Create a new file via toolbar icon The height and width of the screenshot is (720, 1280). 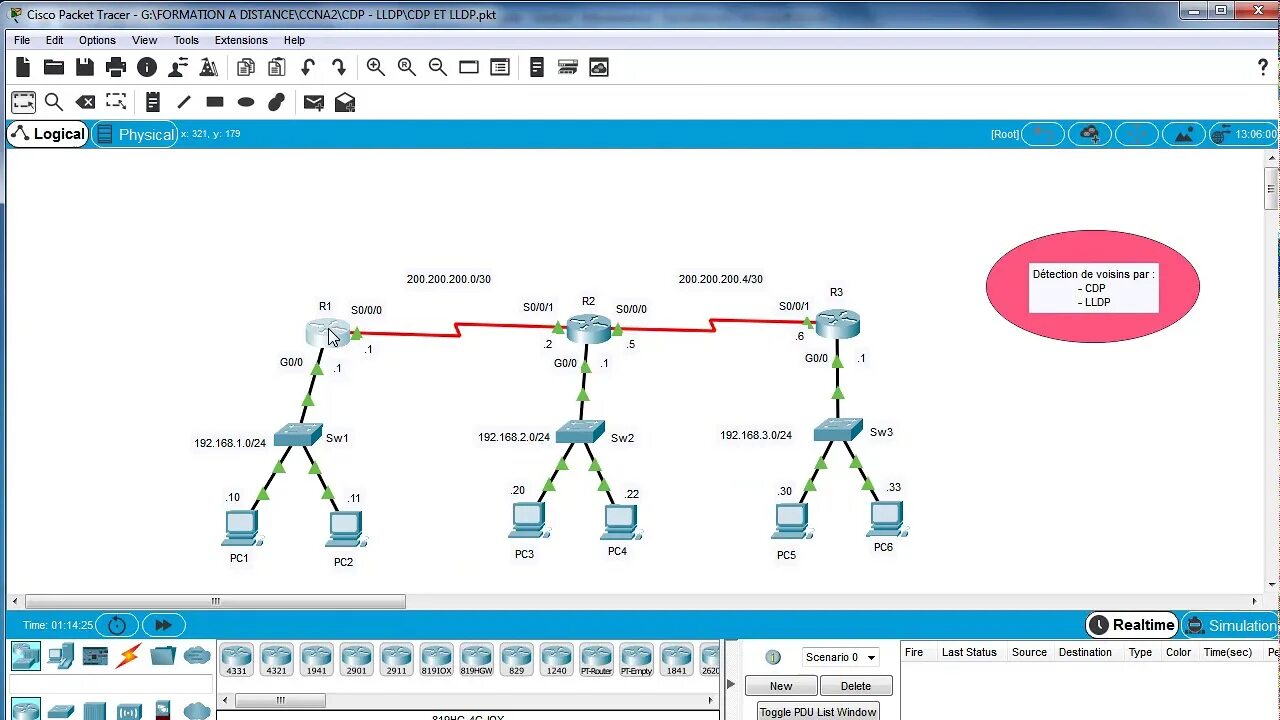coord(23,67)
